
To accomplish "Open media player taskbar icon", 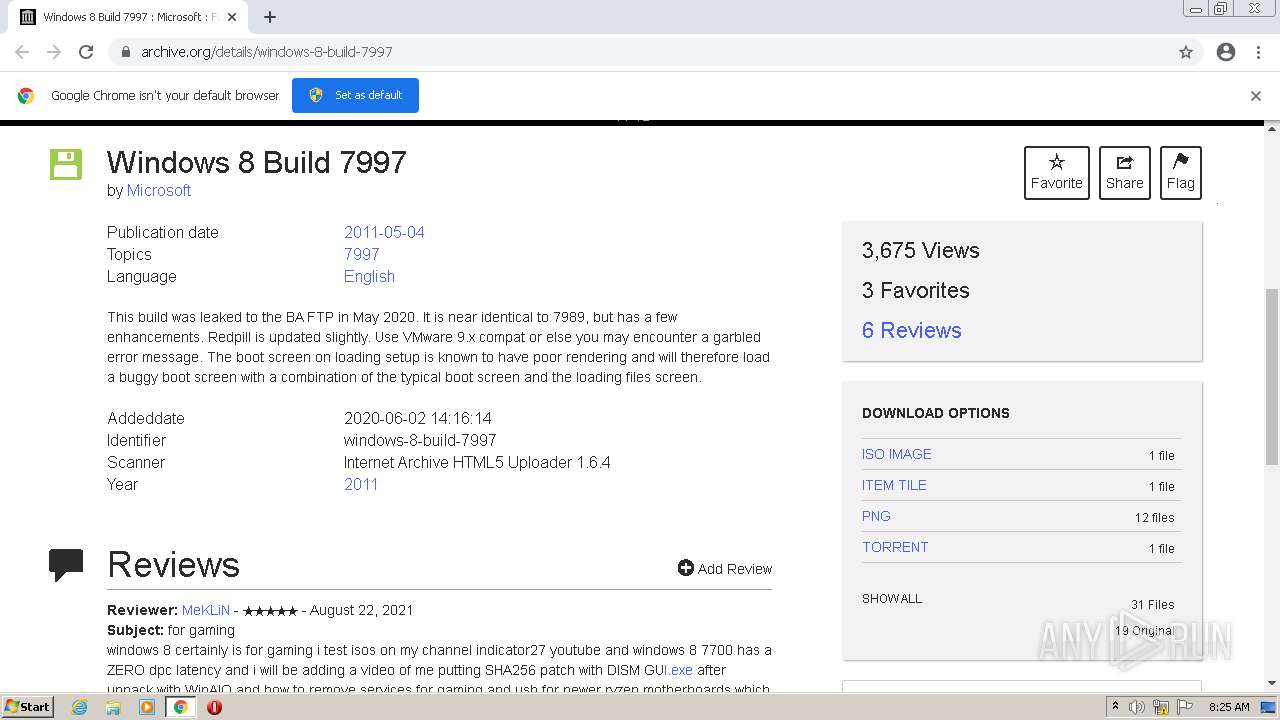I will click(x=147, y=707).
